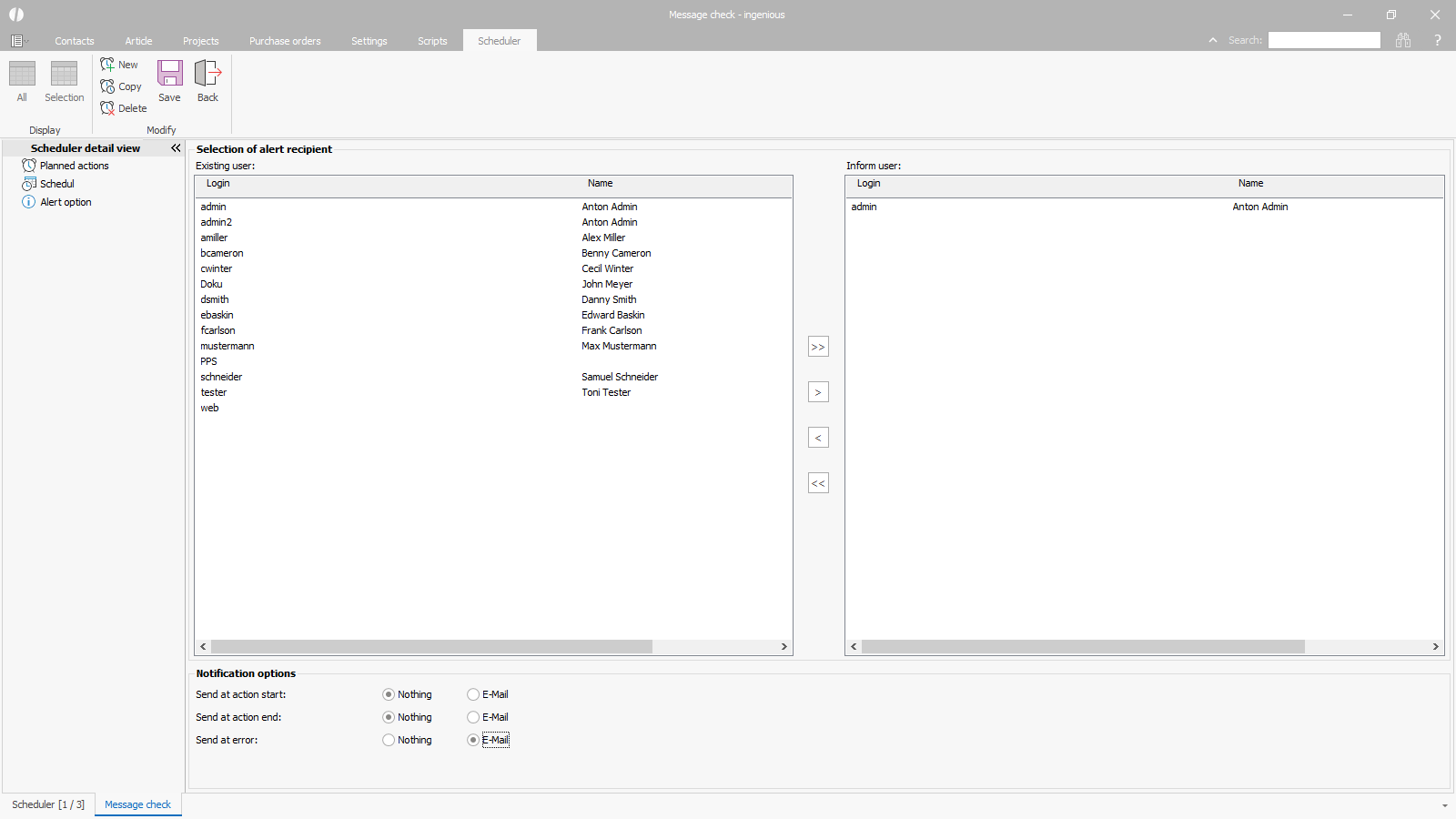Image resolution: width=1456 pixels, height=819 pixels.
Task: Click the binoculars search icon
Action: [x=1403, y=40]
